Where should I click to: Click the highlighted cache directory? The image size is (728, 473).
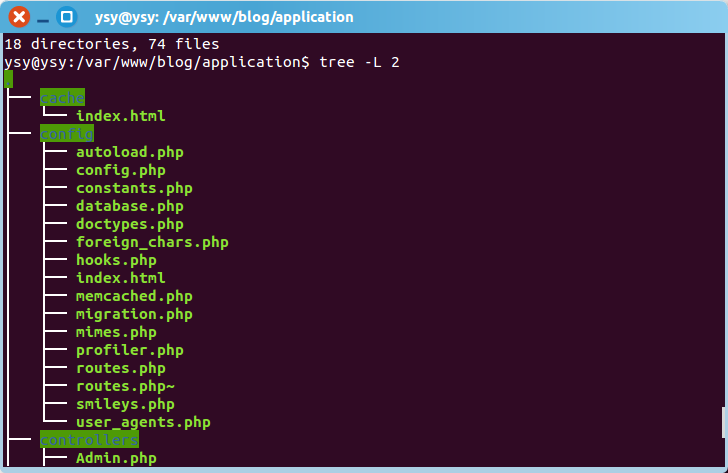pyautogui.click(x=62, y=98)
